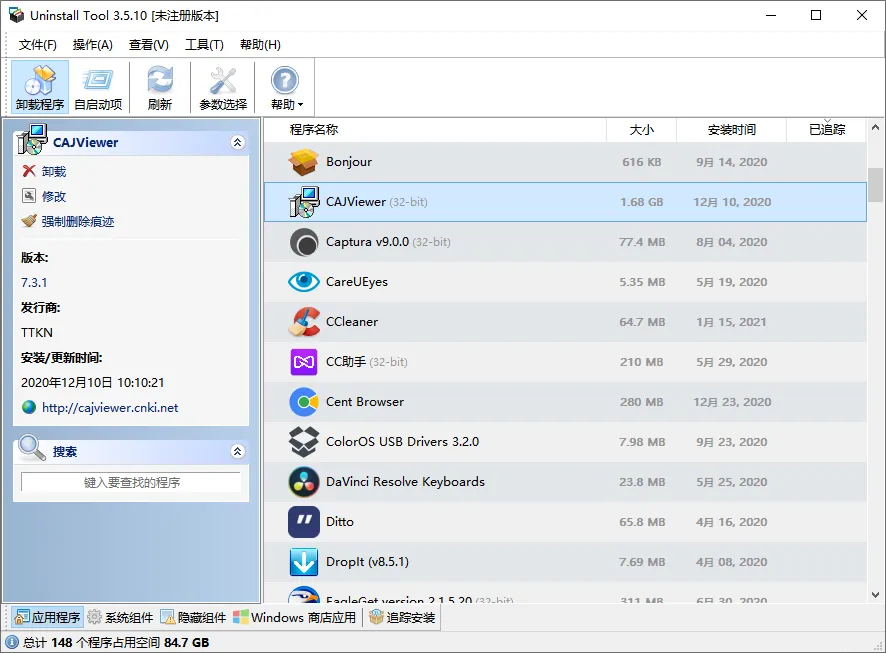Select the CCleaner icon
This screenshot has height=653, width=886.
point(303,321)
